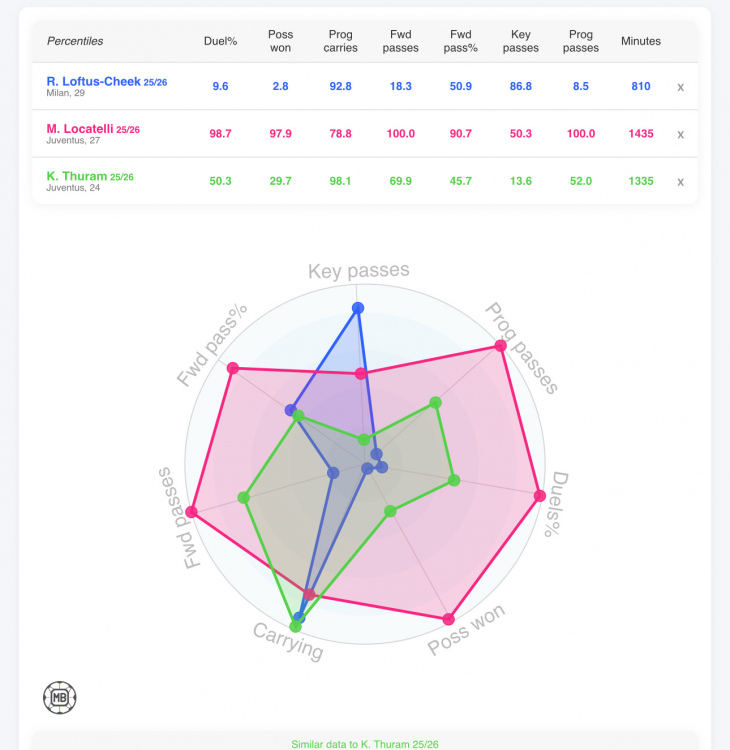Click Thuram's green Fwd passes radar point
The width and height of the screenshot is (730, 750).
click(x=243, y=497)
